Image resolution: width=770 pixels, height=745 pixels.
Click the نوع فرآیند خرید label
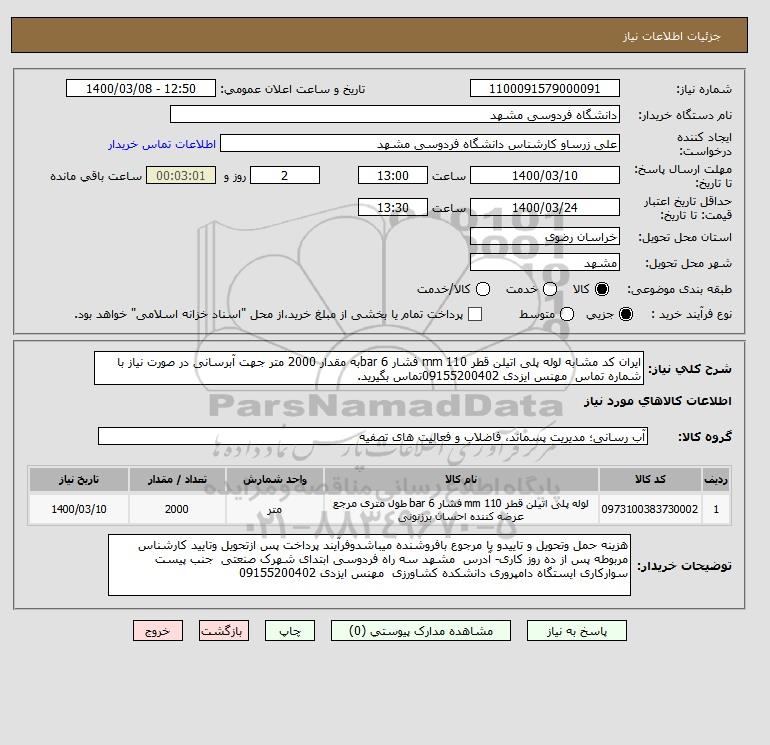[691, 314]
